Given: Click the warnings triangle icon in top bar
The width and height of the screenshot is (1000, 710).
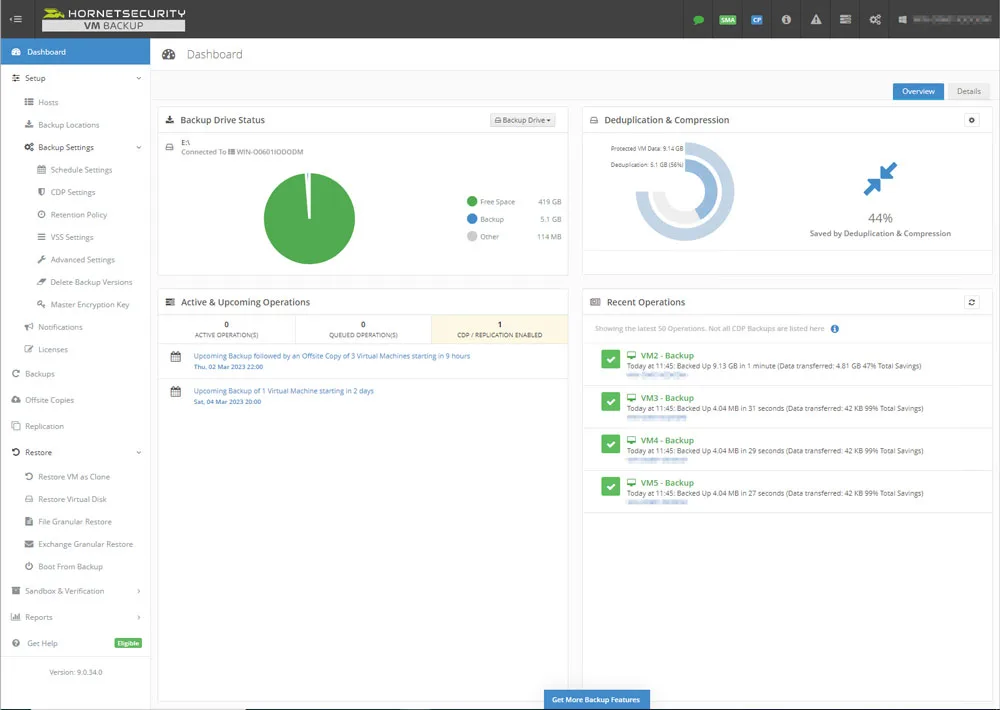Looking at the screenshot, I should (815, 19).
